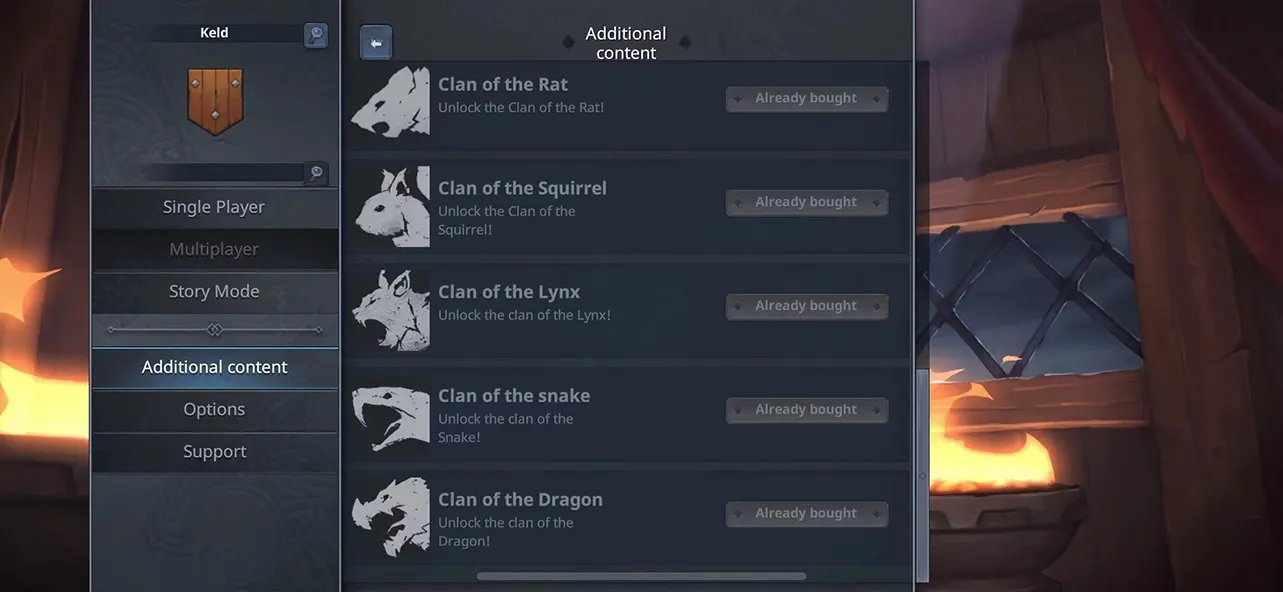This screenshot has height=592, width=1283.
Task: Click the lower magnifier icon under the shield
Action: (x=316, y=173)
